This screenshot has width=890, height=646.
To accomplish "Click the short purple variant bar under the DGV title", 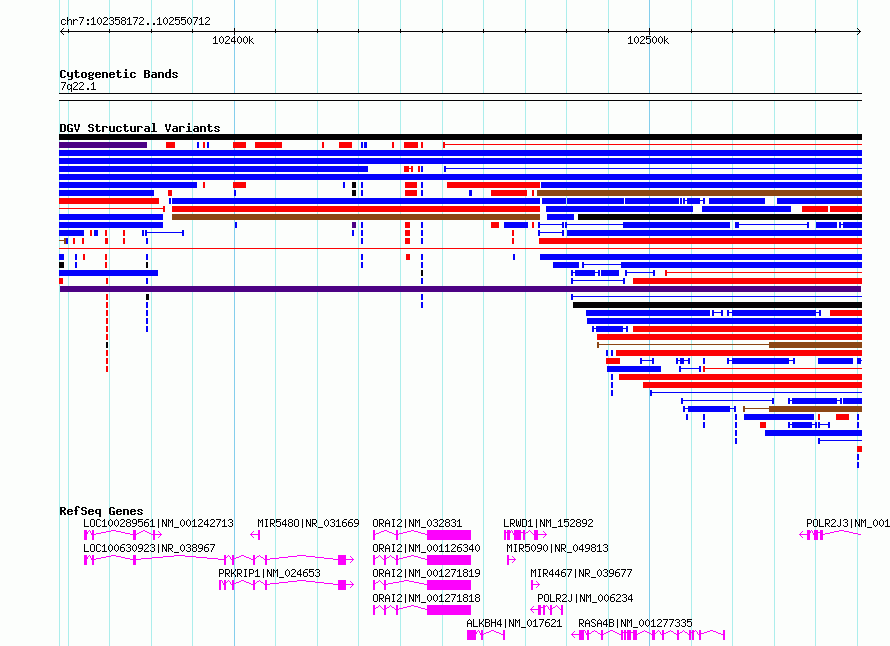I will [x=103, y=145].
